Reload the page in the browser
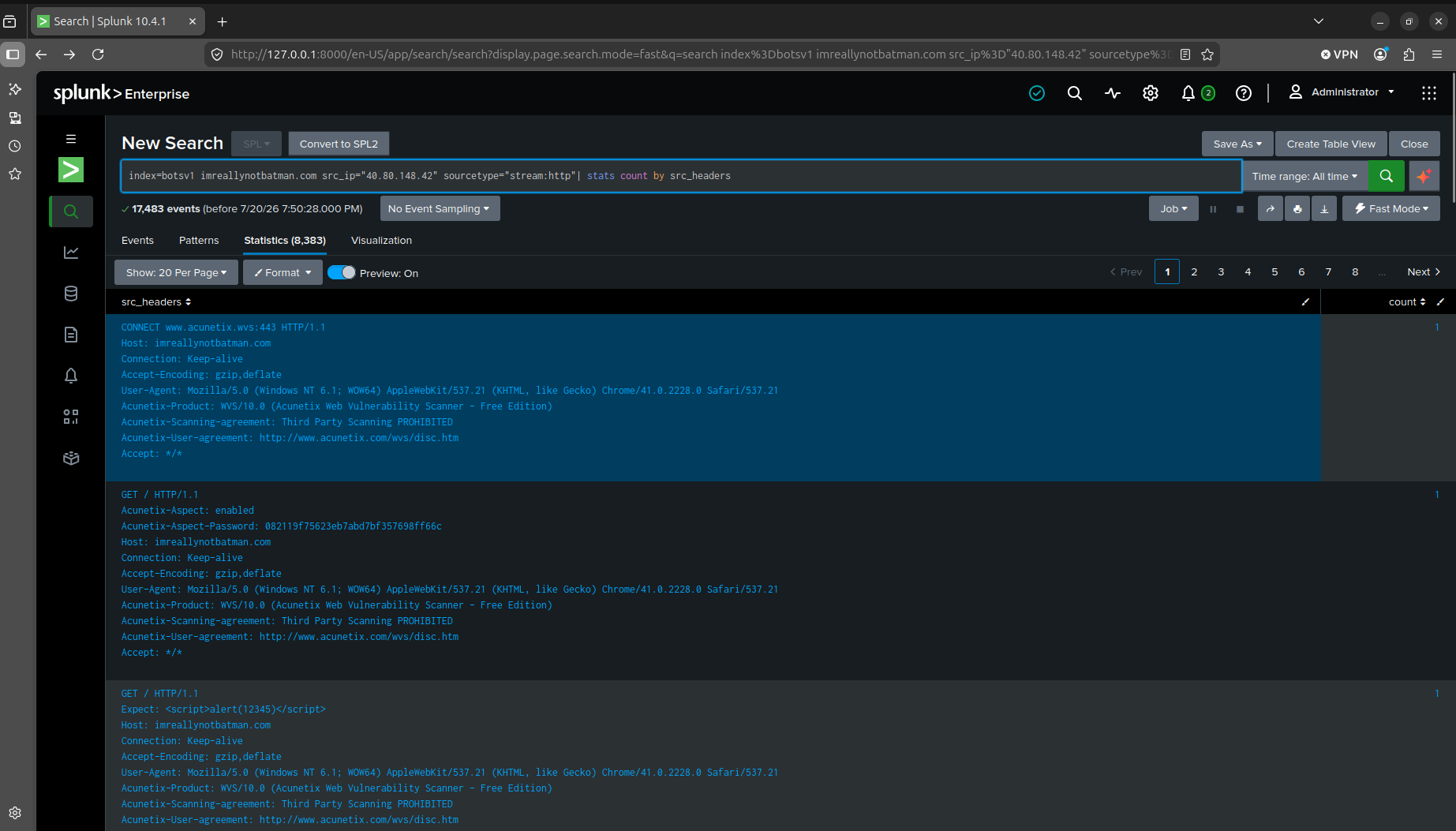 [98, 54]
